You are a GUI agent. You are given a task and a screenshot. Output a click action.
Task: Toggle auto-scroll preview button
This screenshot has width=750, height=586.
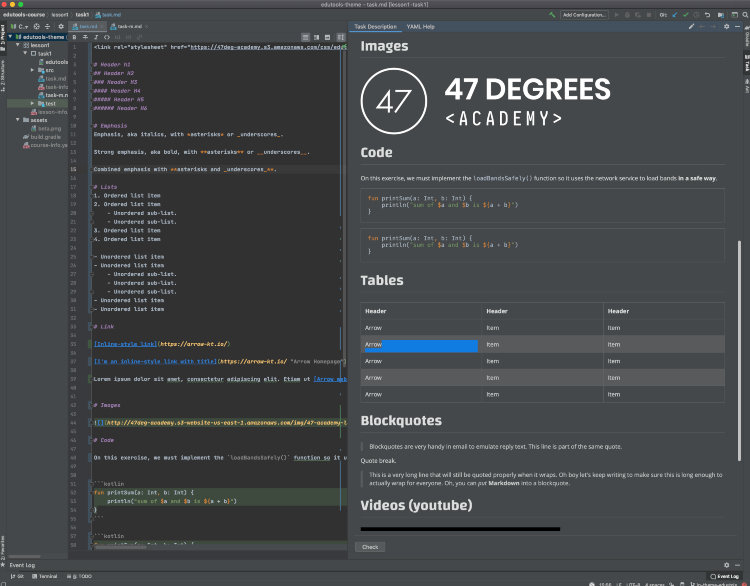point(341,37)
